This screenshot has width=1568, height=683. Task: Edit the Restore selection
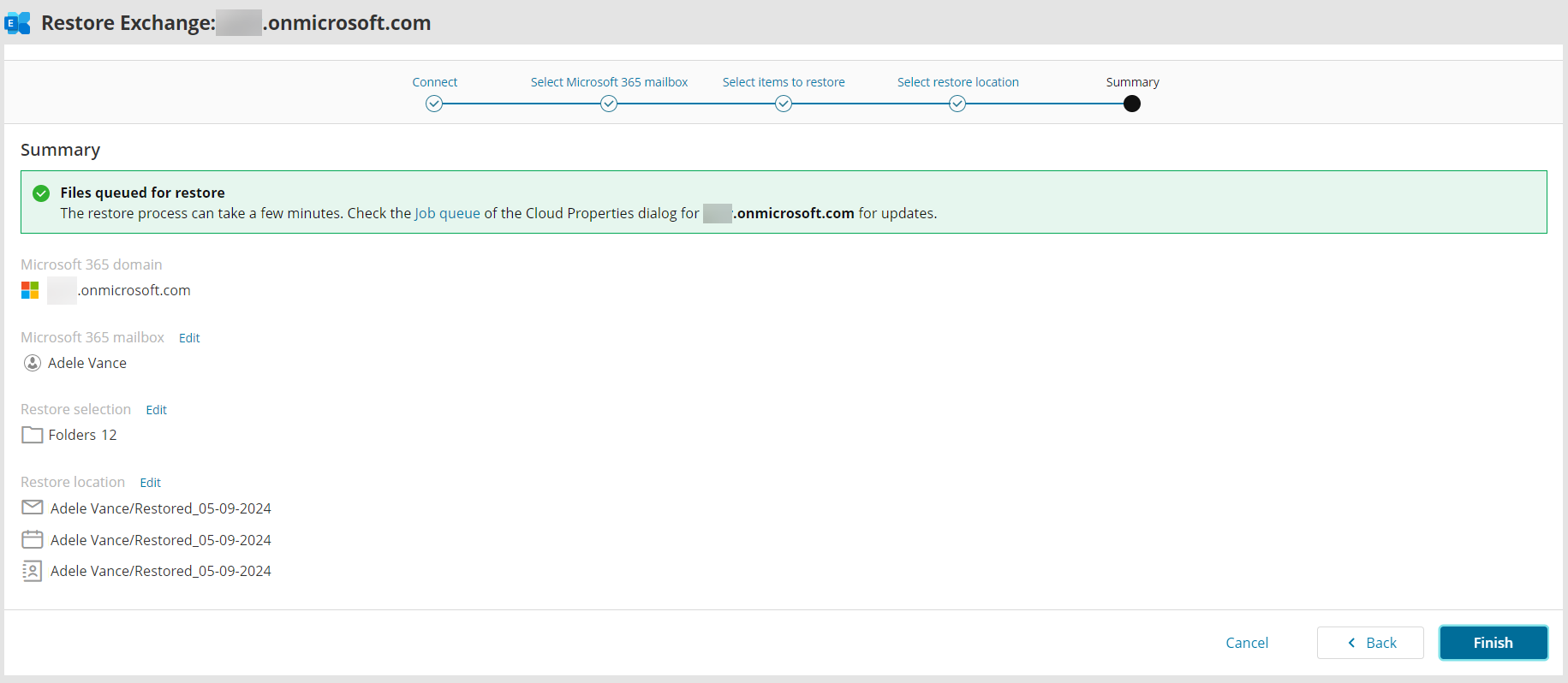pyautogui.click(x=156, y=410)
